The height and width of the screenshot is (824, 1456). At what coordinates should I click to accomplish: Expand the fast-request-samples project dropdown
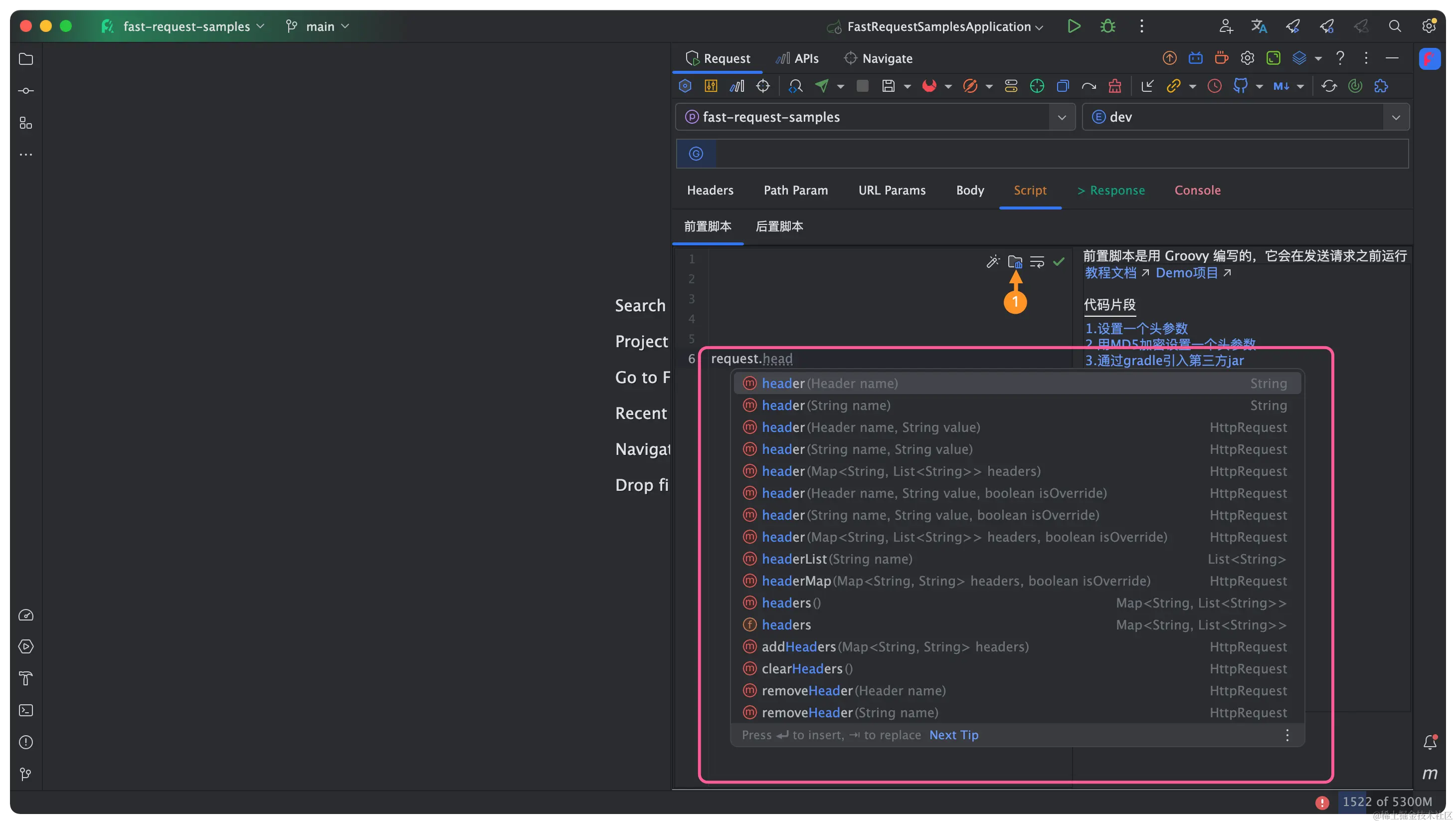1062,117
